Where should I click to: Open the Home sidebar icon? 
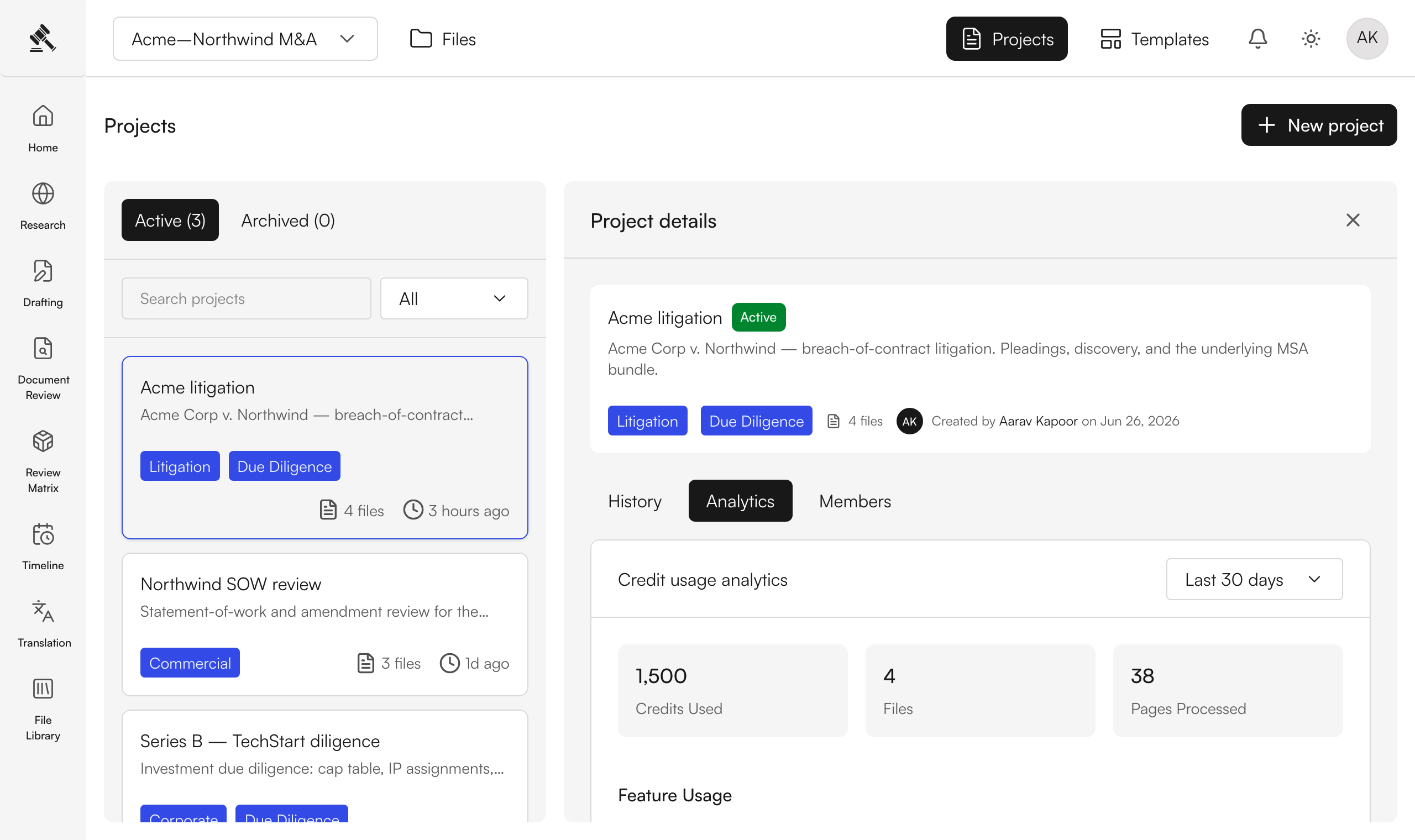(x=43, y=116)
